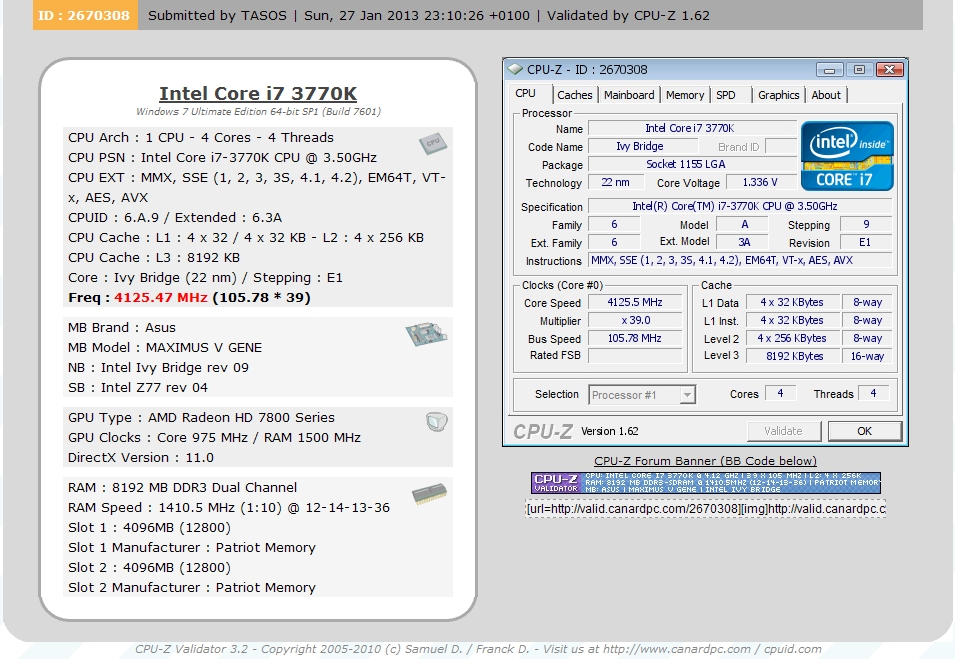Click the CPUID : 6.A.9 line
The width and height of the screenshot is (955, 659).
pyautogui.click(x=175, y=218)
